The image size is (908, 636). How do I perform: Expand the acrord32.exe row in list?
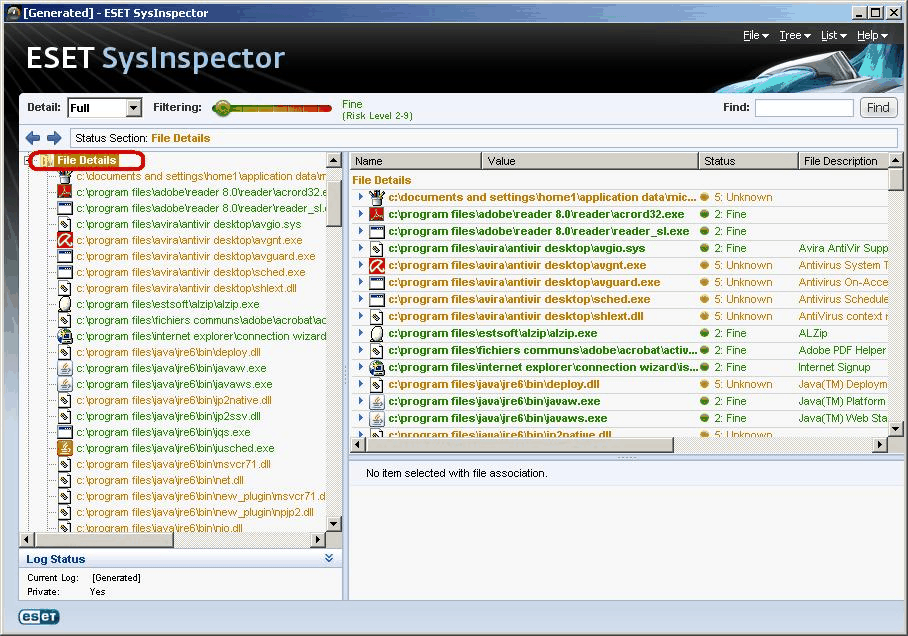coord(361,214)
